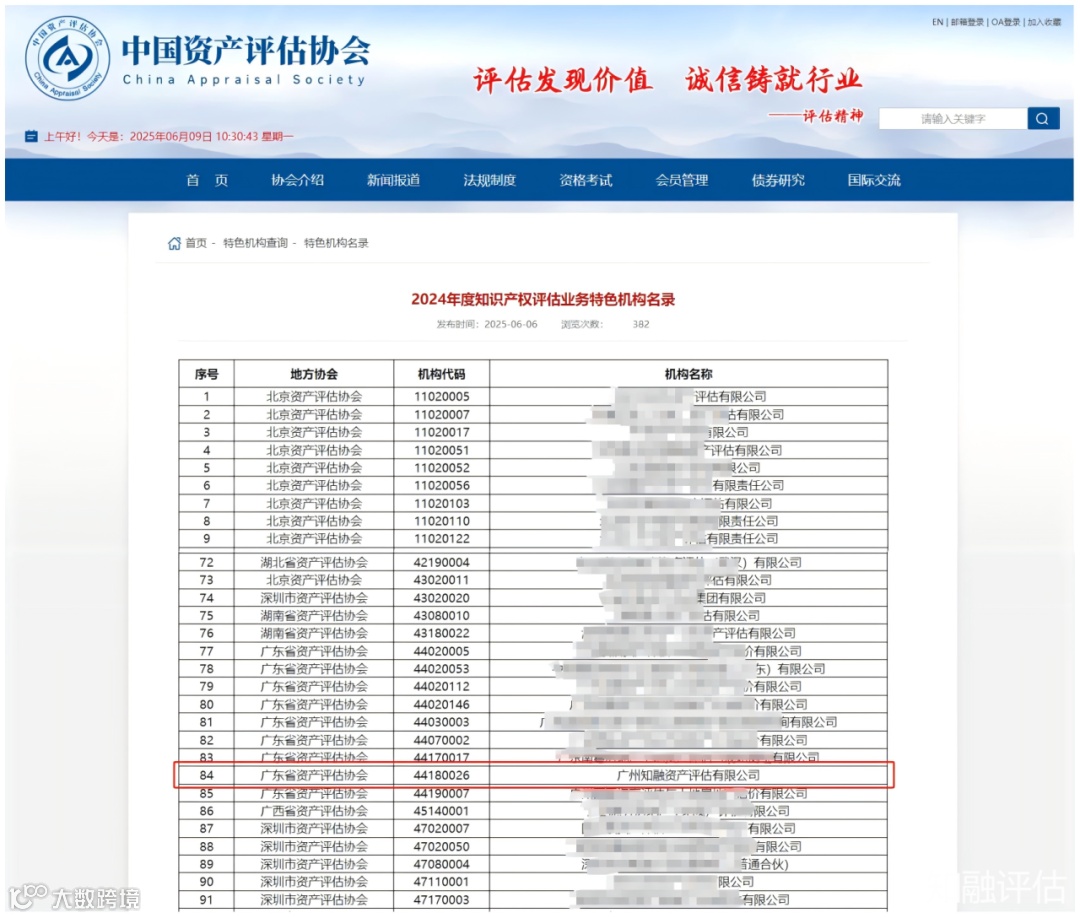The width and height of the screenshot is (1080, 918).
Task: Switch site language with EN link
Action: pos(937,22)
